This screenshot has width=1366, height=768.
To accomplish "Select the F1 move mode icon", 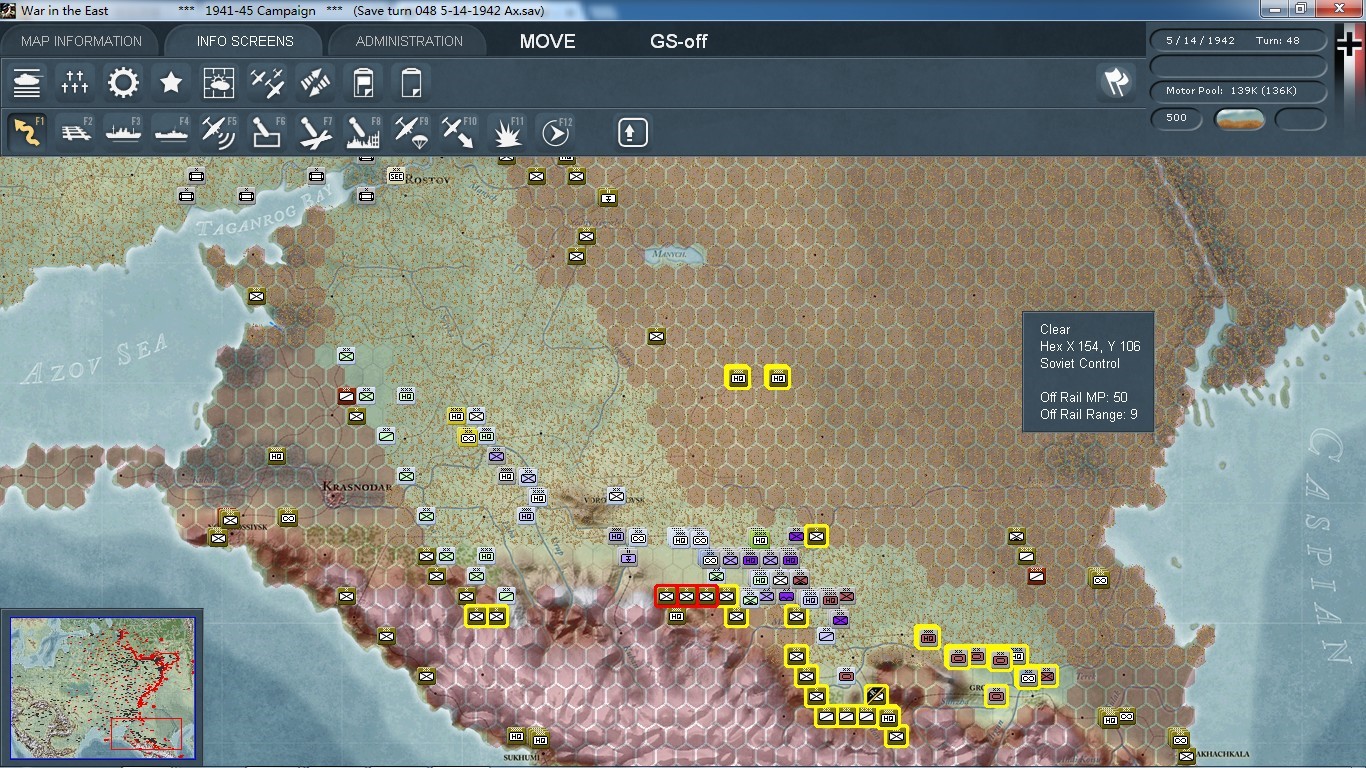I will click(27, 131).
